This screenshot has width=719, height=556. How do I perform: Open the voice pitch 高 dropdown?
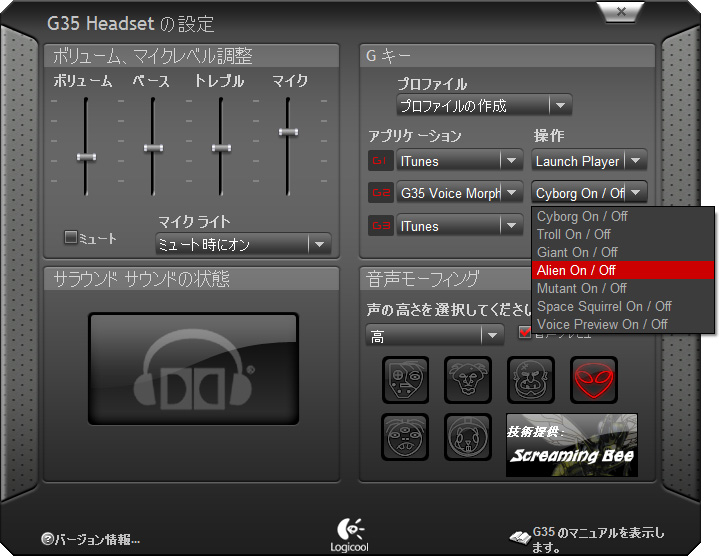coord(435,336)
